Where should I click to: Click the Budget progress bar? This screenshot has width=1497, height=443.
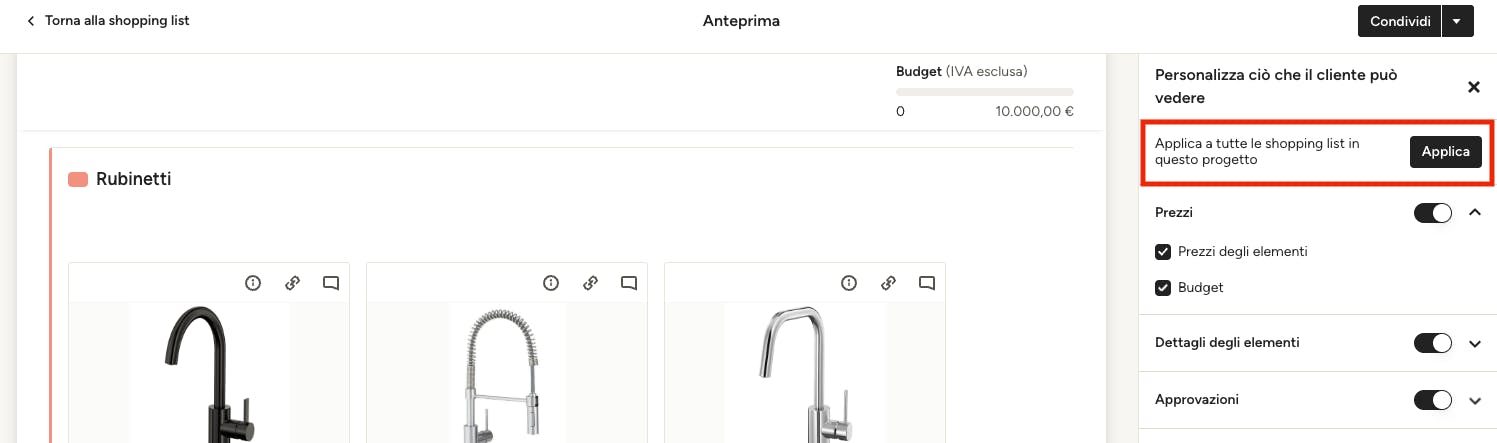[984, 92]
